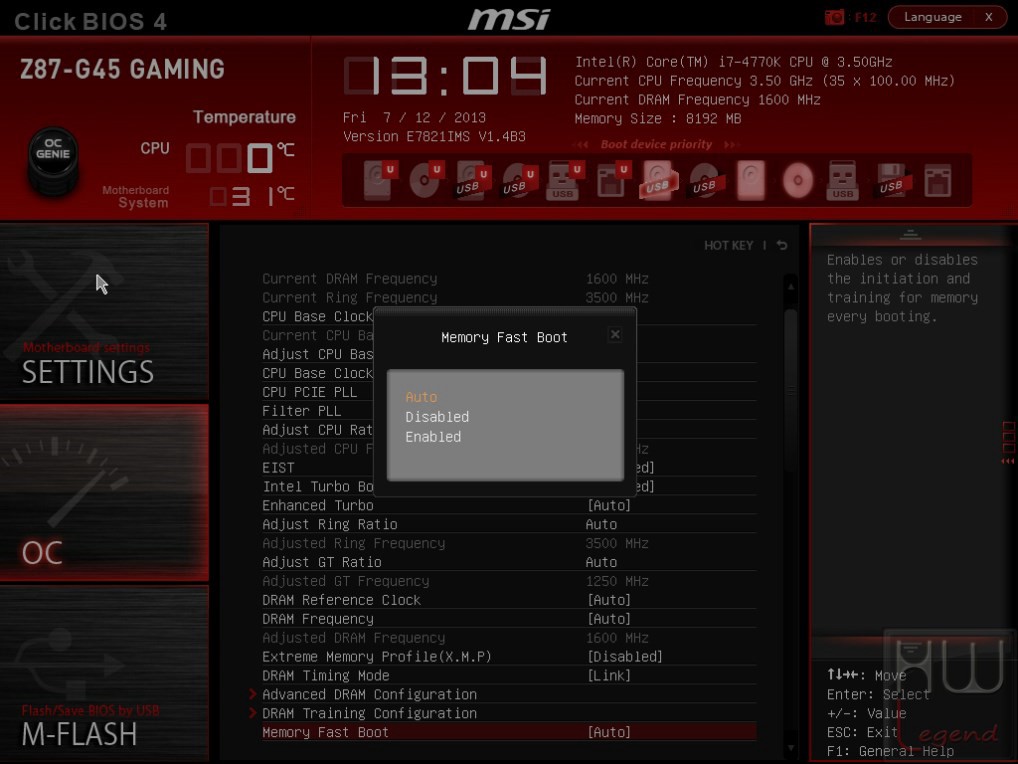Click the X next to Language
The image size is (1018, 764).
[989, 17]
